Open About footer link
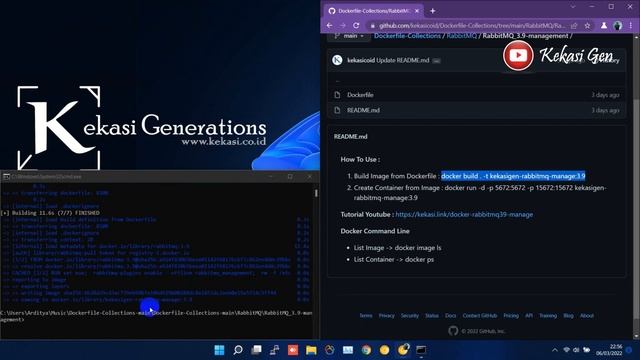640x360 pixels. pyautogui.click(x=587, y=316)
